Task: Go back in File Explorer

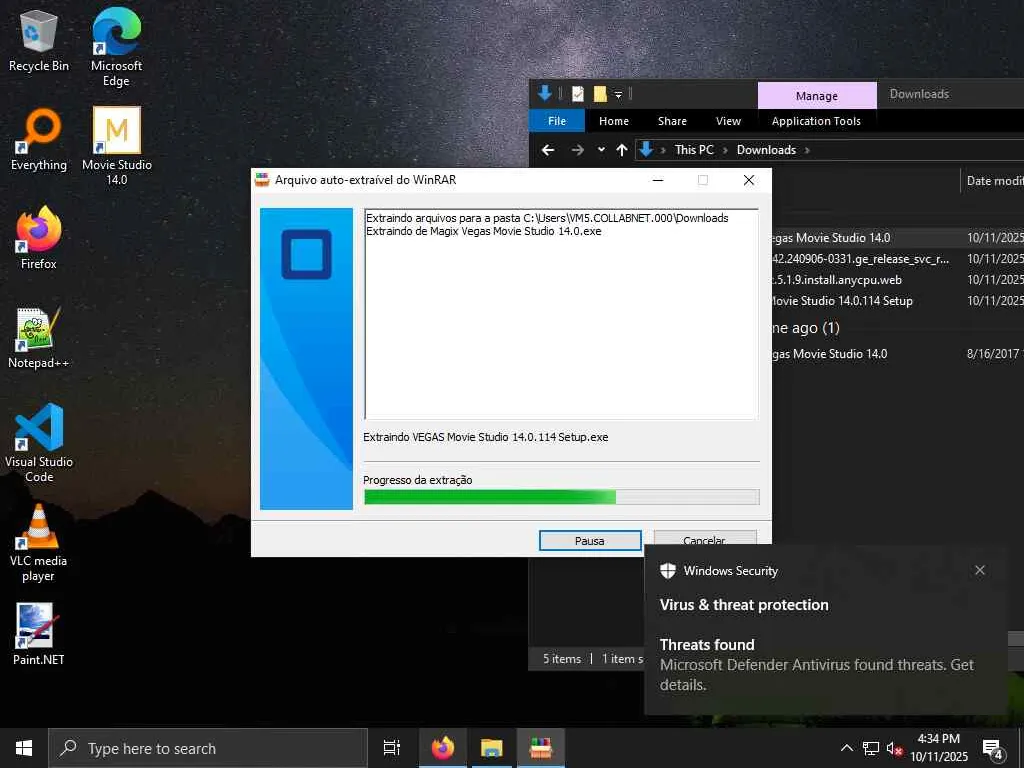Action: tap(548, 150)
